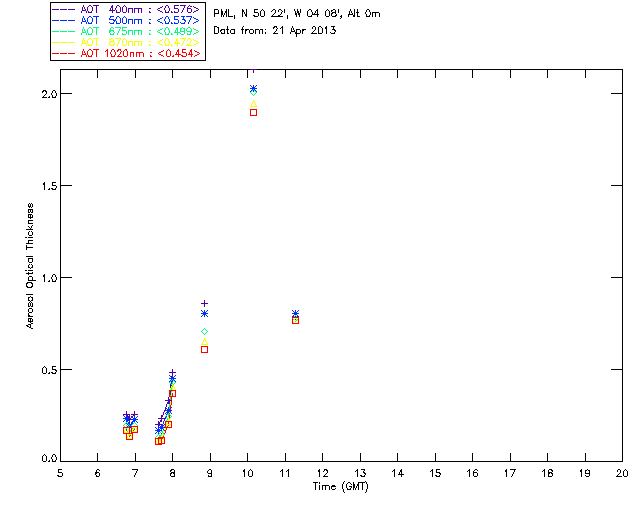640x512 pixels.
Task: Click the blue asterisk marker after time 11
Action: pos(296,313)
